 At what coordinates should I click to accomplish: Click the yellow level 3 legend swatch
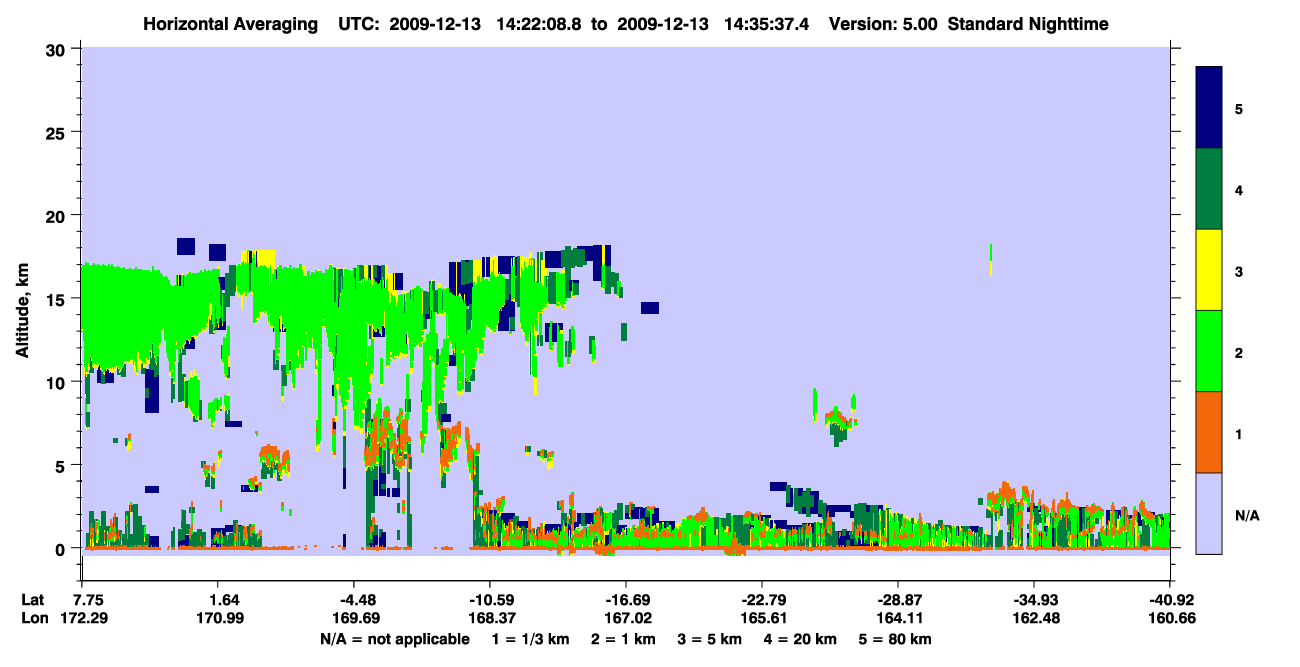pos(1209,270)
